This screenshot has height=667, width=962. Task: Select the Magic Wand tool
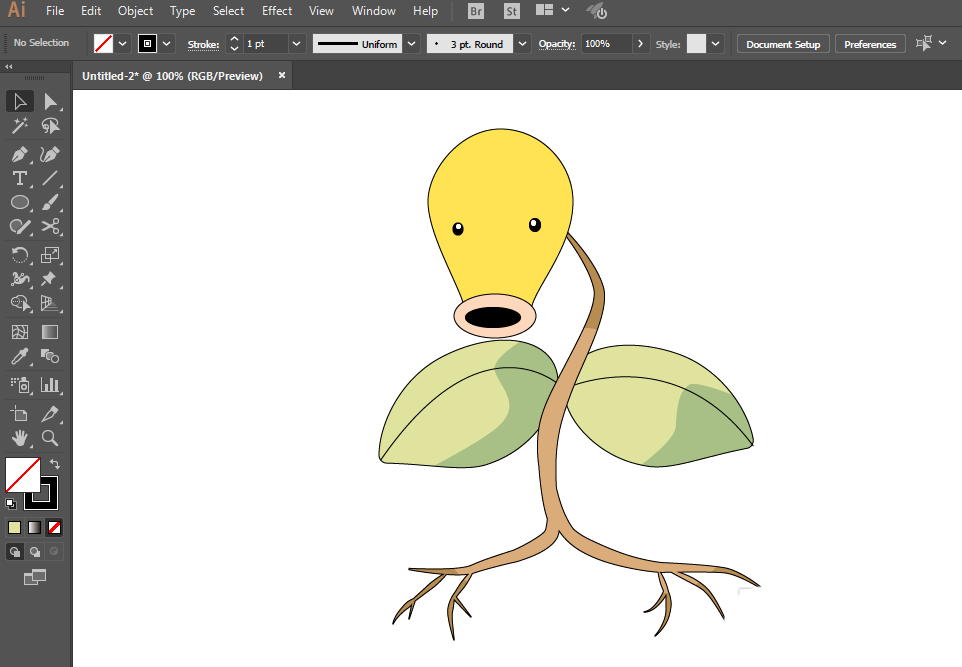point(19,126)
